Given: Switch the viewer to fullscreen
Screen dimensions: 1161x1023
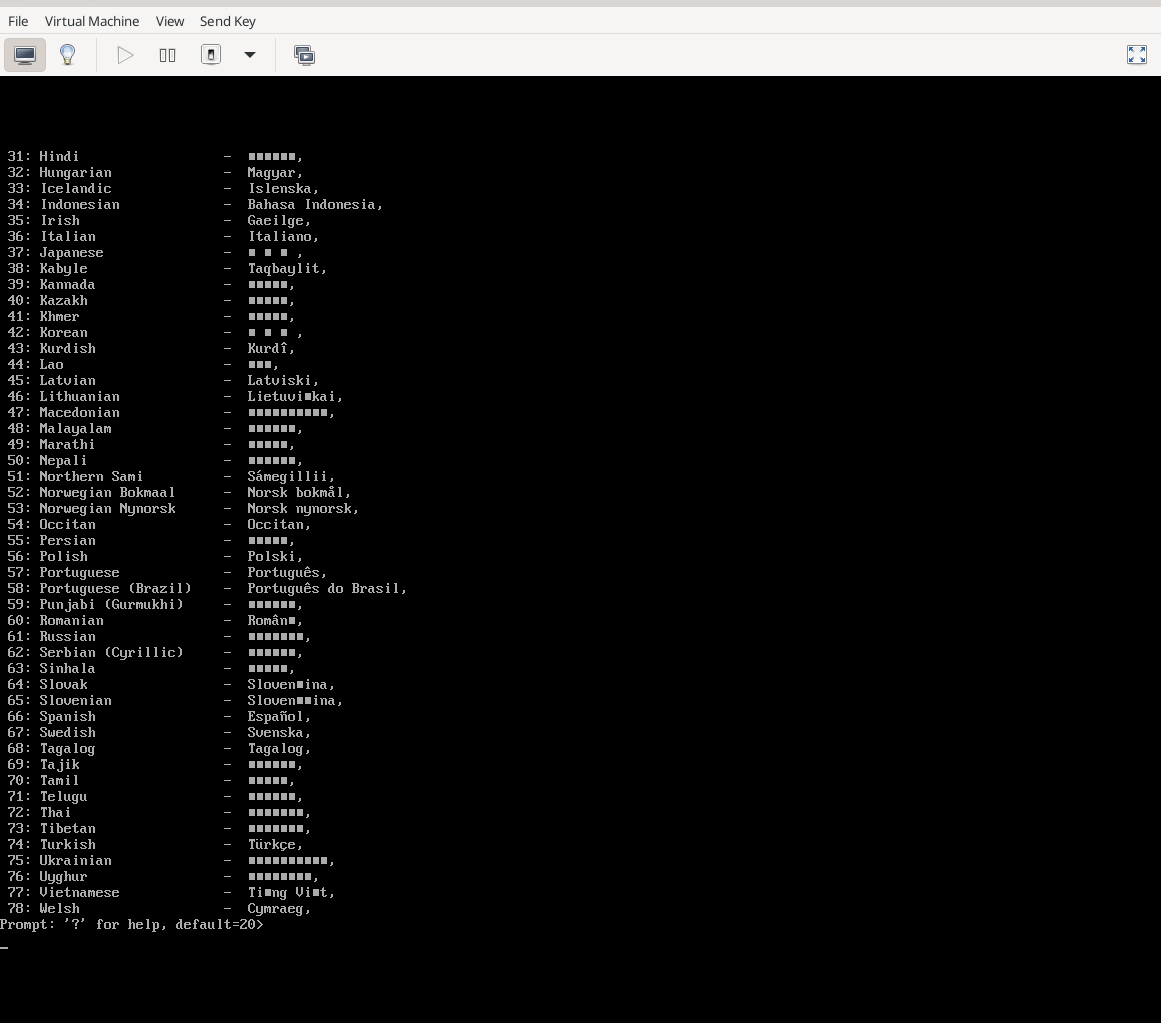Looking at the screenshot, I should click(x=1137, y=55).
